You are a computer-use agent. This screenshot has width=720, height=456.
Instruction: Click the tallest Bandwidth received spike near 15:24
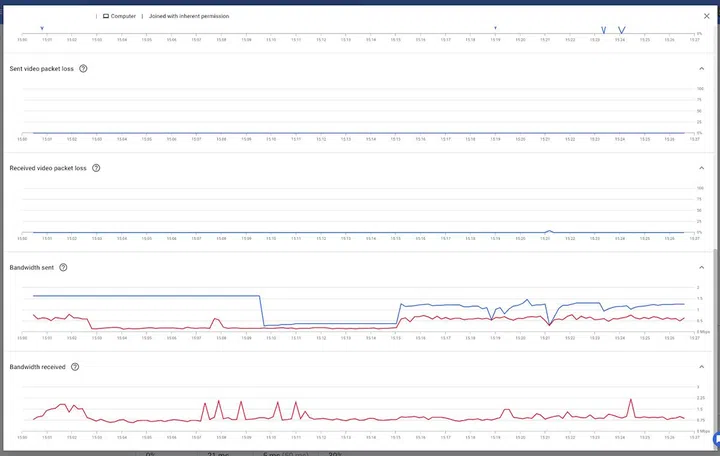[x=631, y=400]
